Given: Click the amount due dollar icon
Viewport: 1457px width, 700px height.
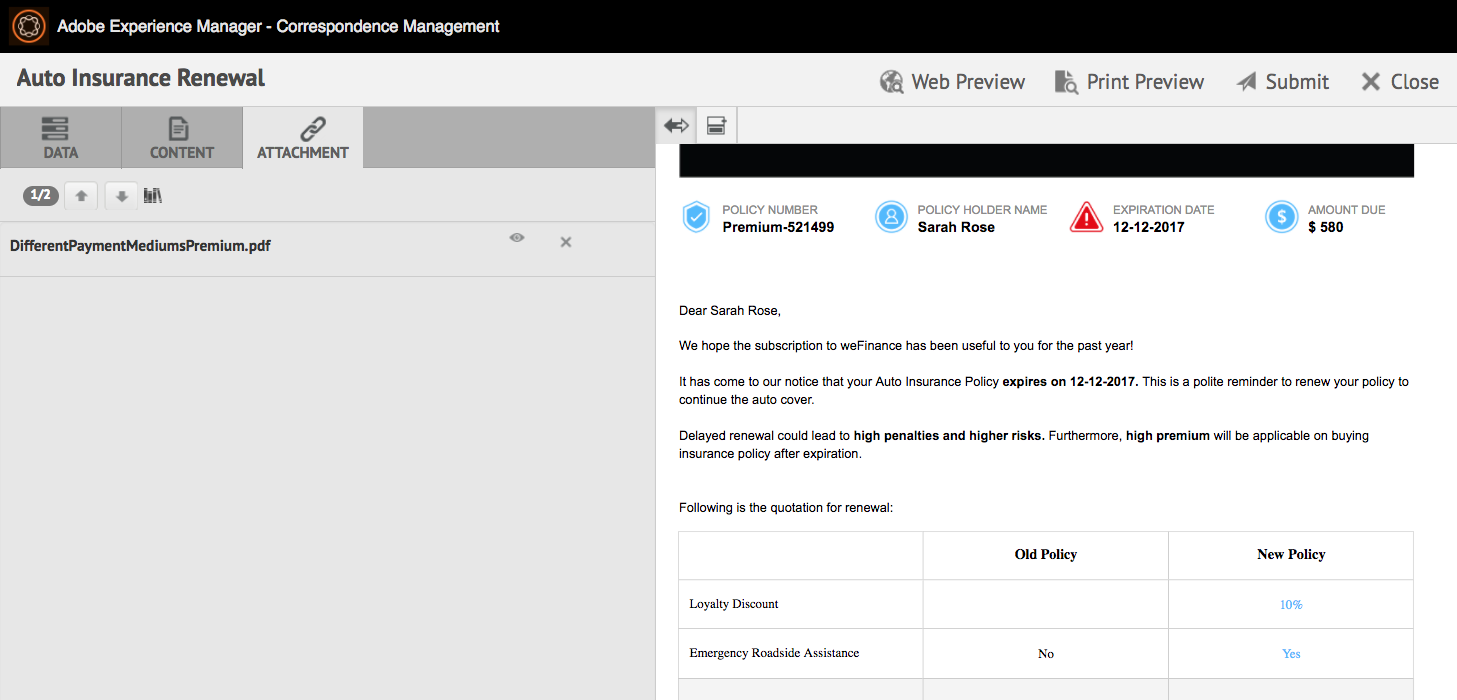Looking at the screenshot, I should coord(1281,217).
